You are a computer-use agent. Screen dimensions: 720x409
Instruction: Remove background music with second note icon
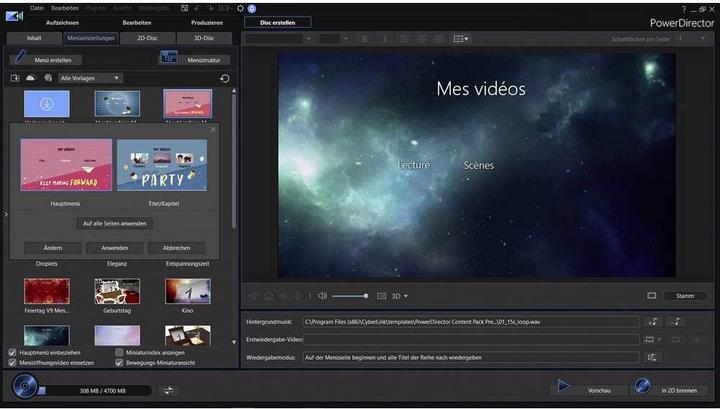675,322
